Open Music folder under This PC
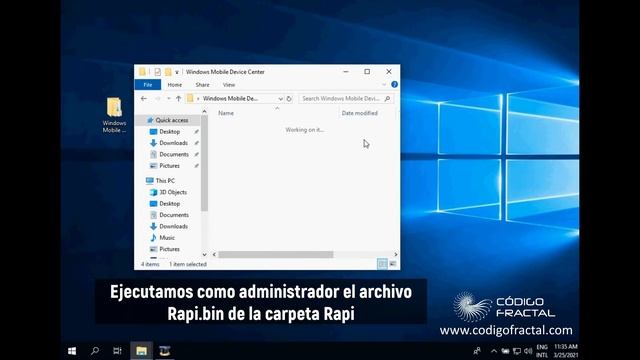The image size is (640, 360). point(167,238)
